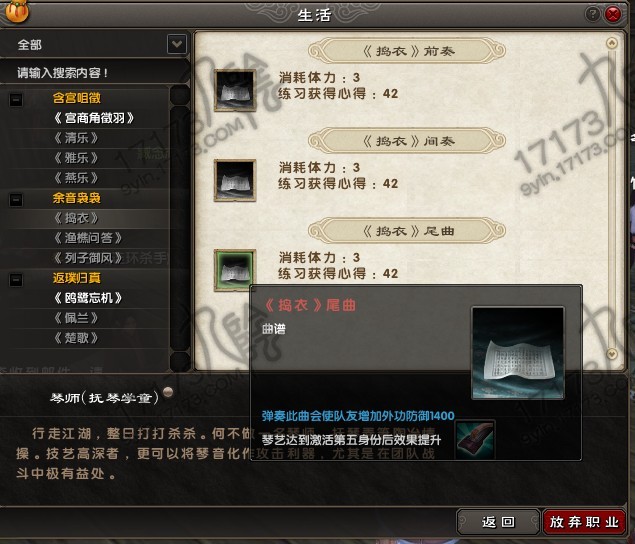635x544 pixels.
Task: Click the round badge beside 琴师(抚琴学童)
Action: click(x=168, y=392)
